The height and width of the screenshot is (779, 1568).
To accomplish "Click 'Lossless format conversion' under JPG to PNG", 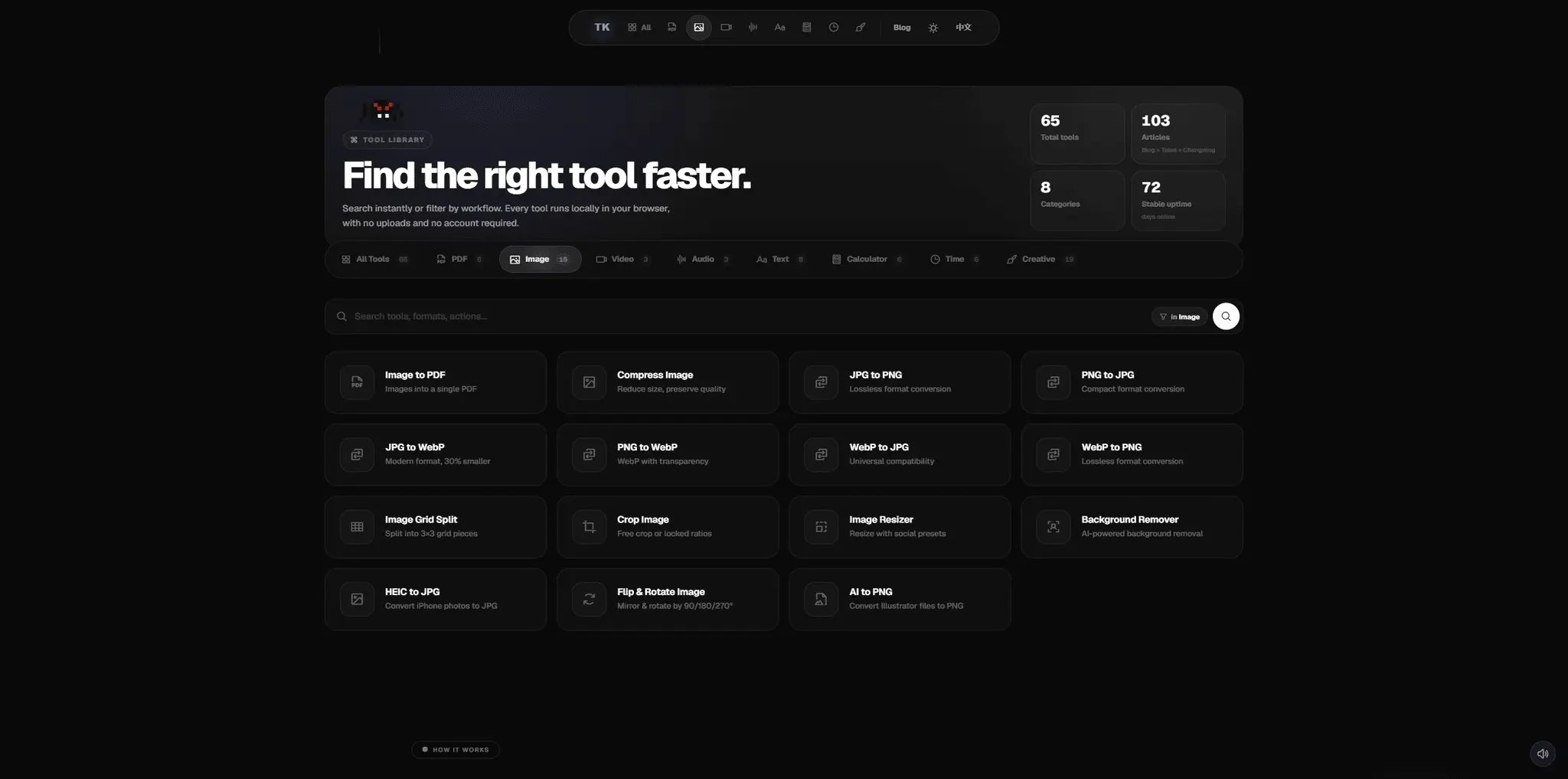I will pyautogui.click(x=900, y=389).
